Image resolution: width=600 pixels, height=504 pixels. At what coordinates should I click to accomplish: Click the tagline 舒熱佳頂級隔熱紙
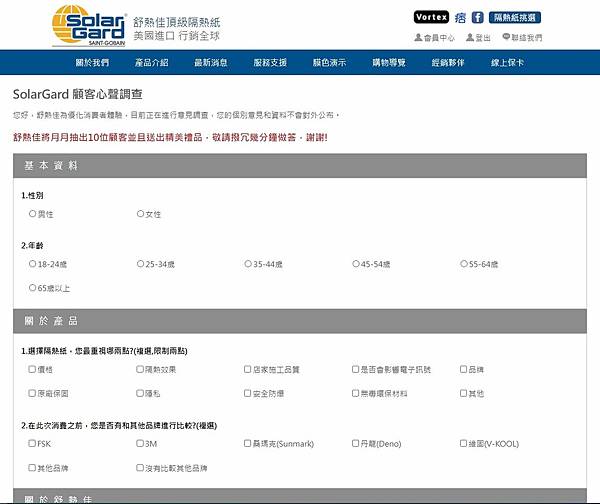tap(177, 22)
